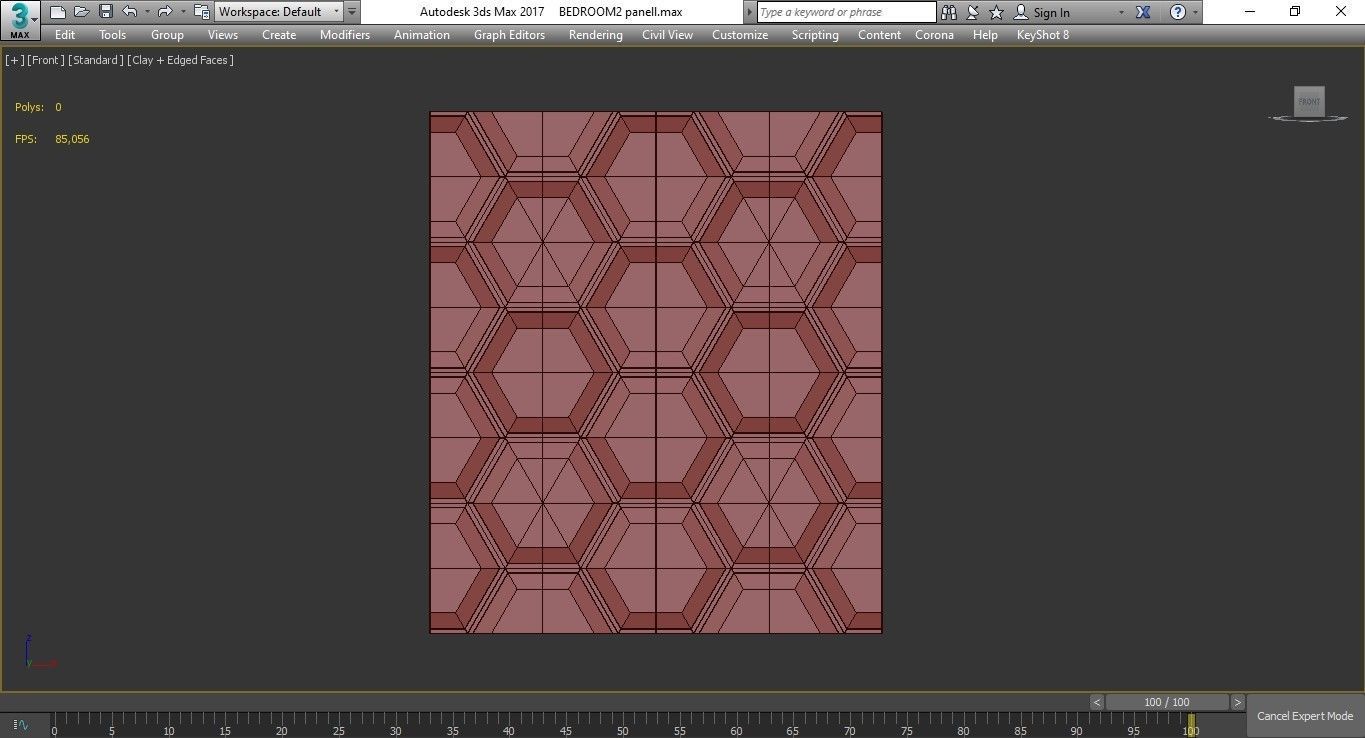Open the Content menu
1365x738 pixels.
tap(879, 34)
